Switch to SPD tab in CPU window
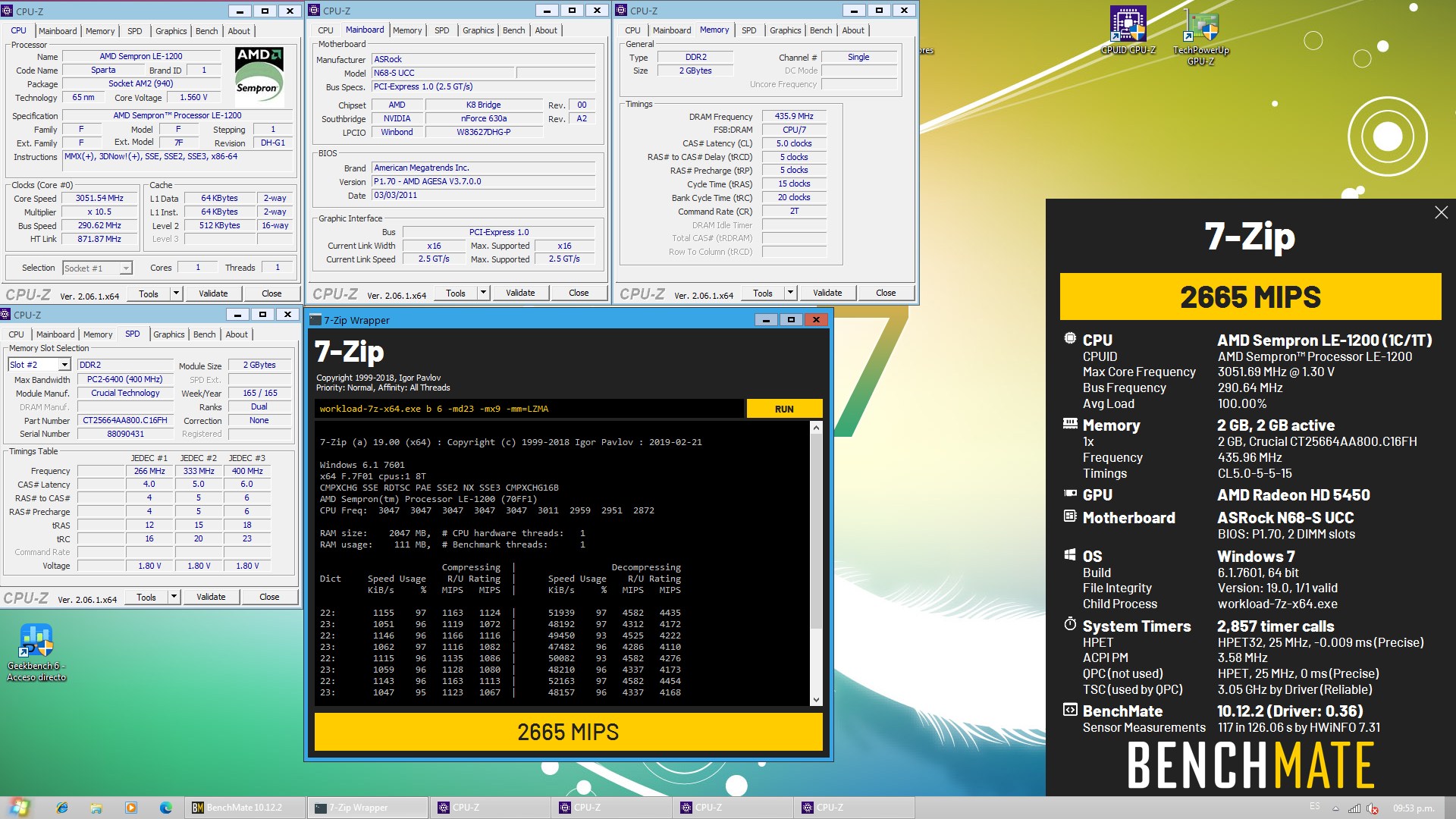Viewport: 1456px width, 819px height. coord(135,31)
